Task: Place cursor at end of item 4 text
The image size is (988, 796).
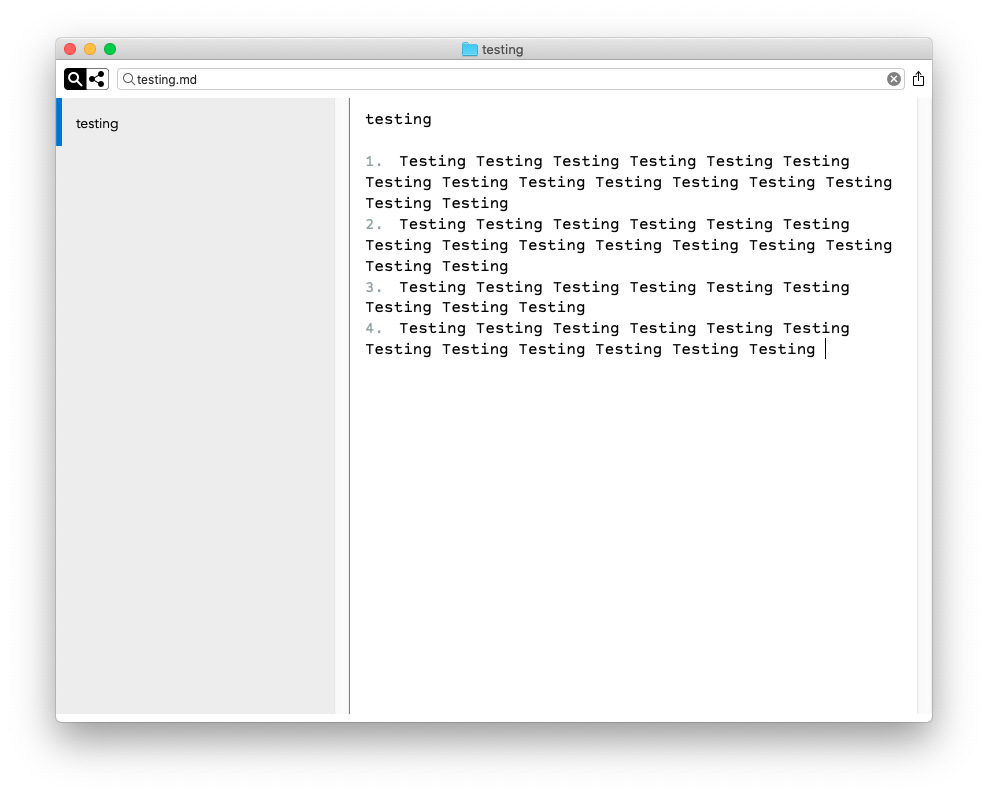Action: tap(824, 349)
